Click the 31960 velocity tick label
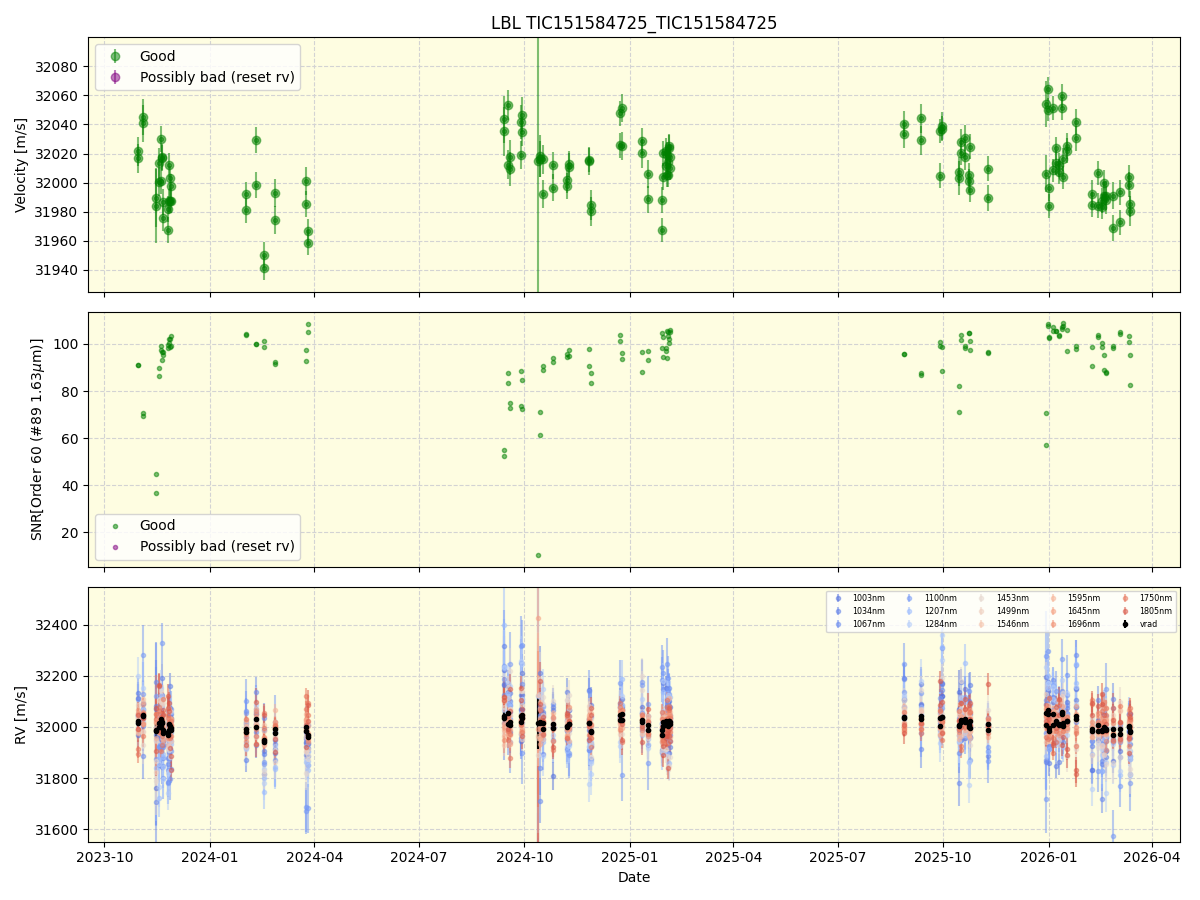1200x900 pixels. coord(57,241)
